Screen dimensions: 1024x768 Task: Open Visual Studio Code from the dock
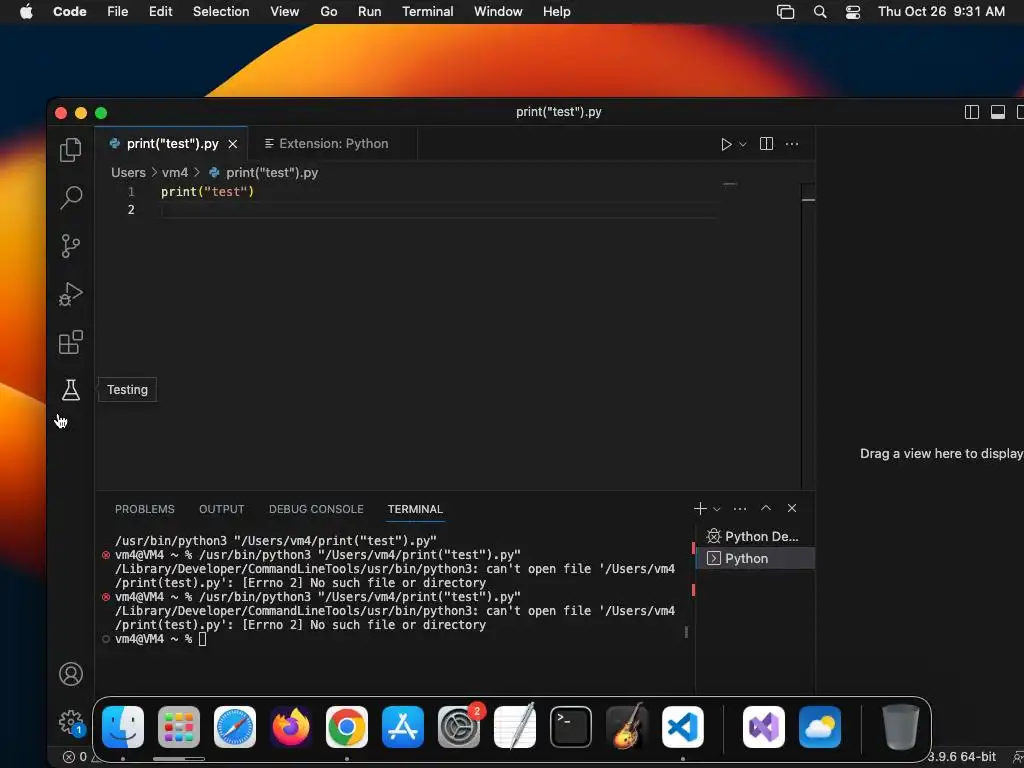pos(683,726)
